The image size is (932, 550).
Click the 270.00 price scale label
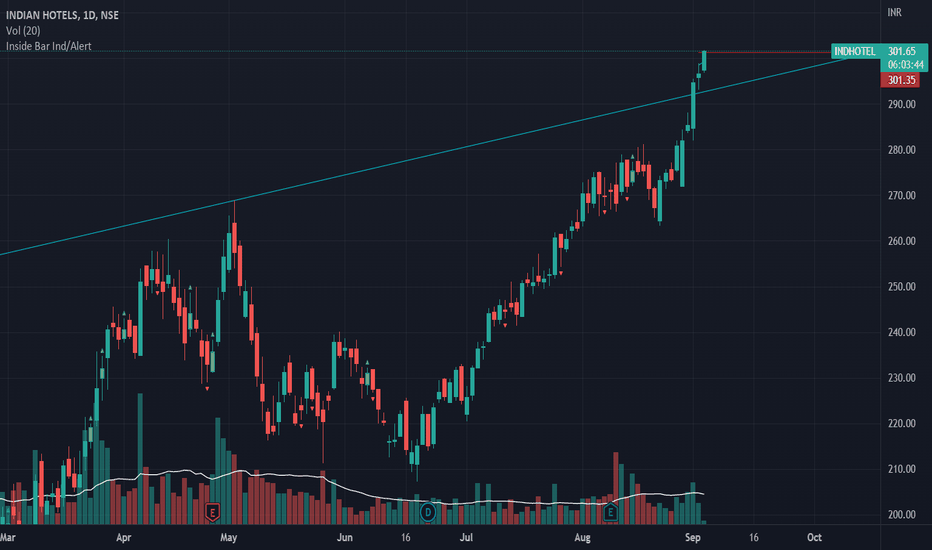[902, 195]
